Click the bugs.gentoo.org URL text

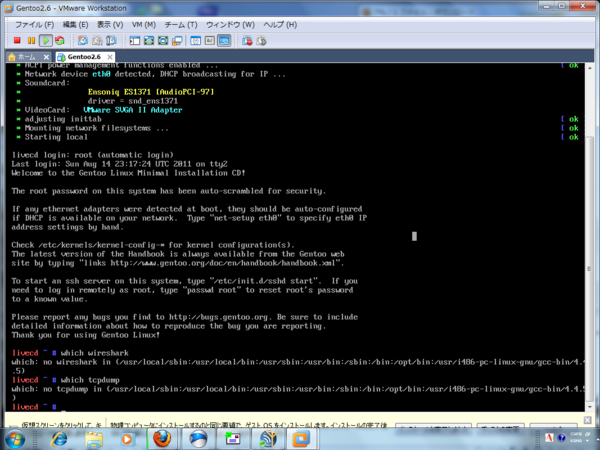pyautogui.click(x=218, y=317)
